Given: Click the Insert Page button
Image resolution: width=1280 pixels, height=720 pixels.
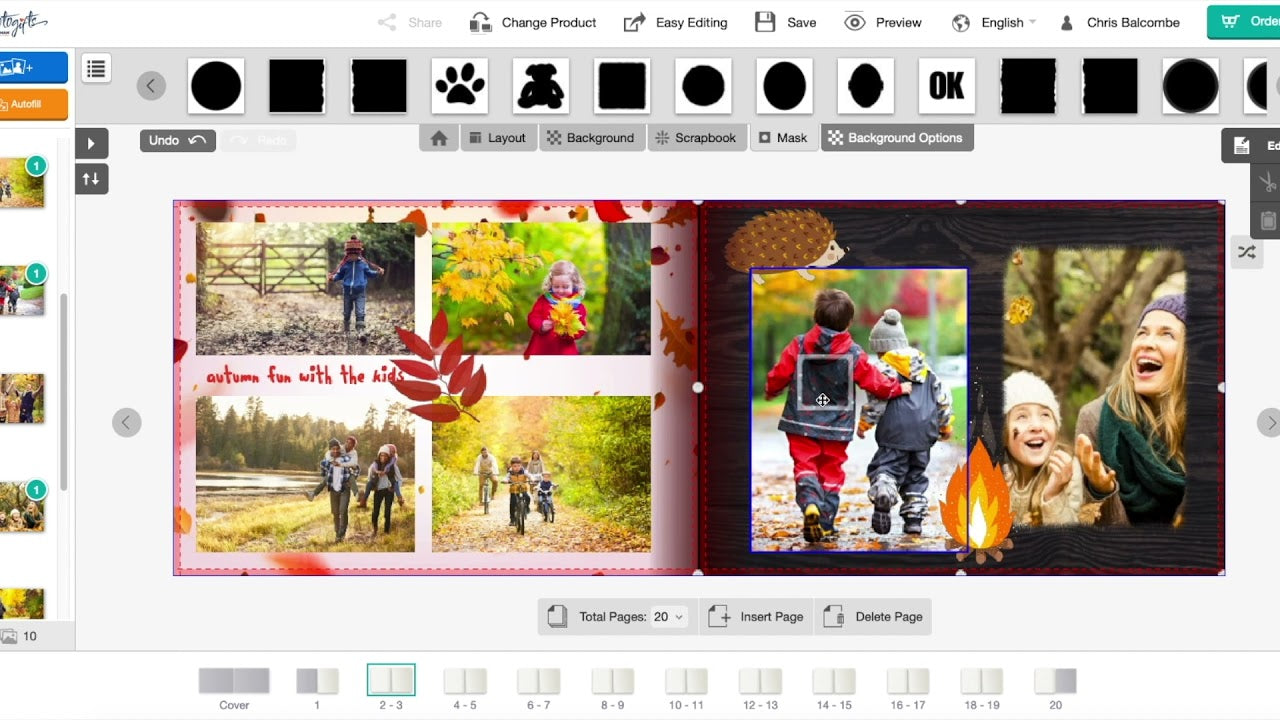Looking at the screenshot, I should [757, 617].
